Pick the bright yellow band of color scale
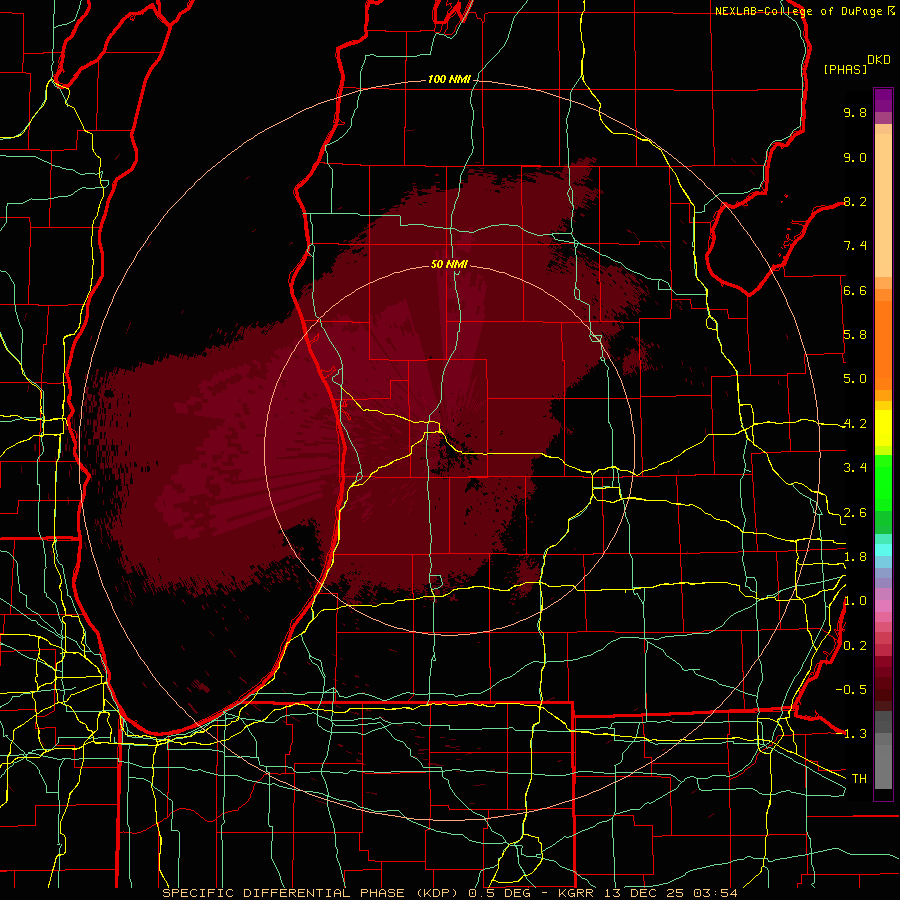The width and height of the screenshot is (900, 900). pyautogui.click(x=883, y=428)
